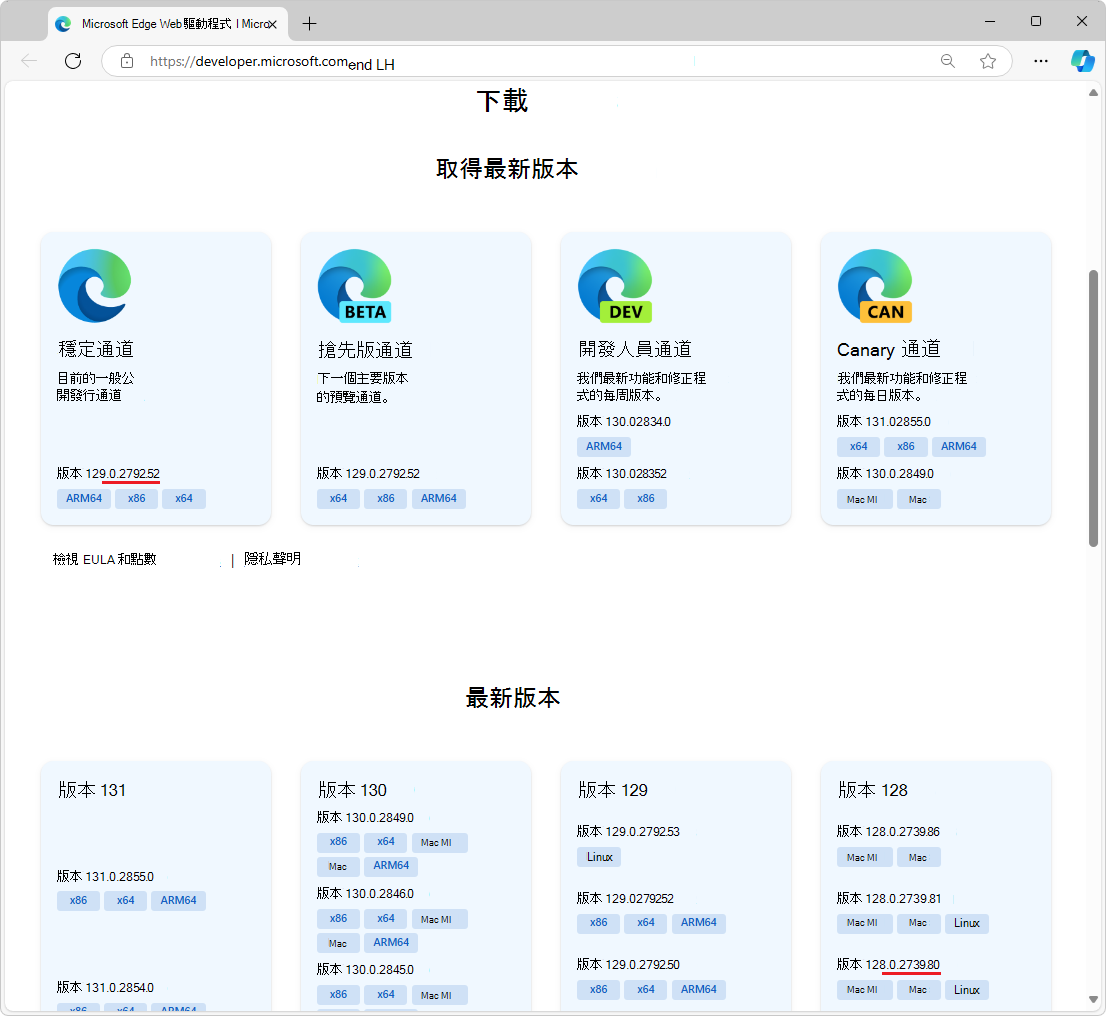Image resolution: width=1106 pixels, height=1016 pixels.
Task: Download Dev 130.0.2834.0 ARM64 driver
Action: tap(604, 447)
